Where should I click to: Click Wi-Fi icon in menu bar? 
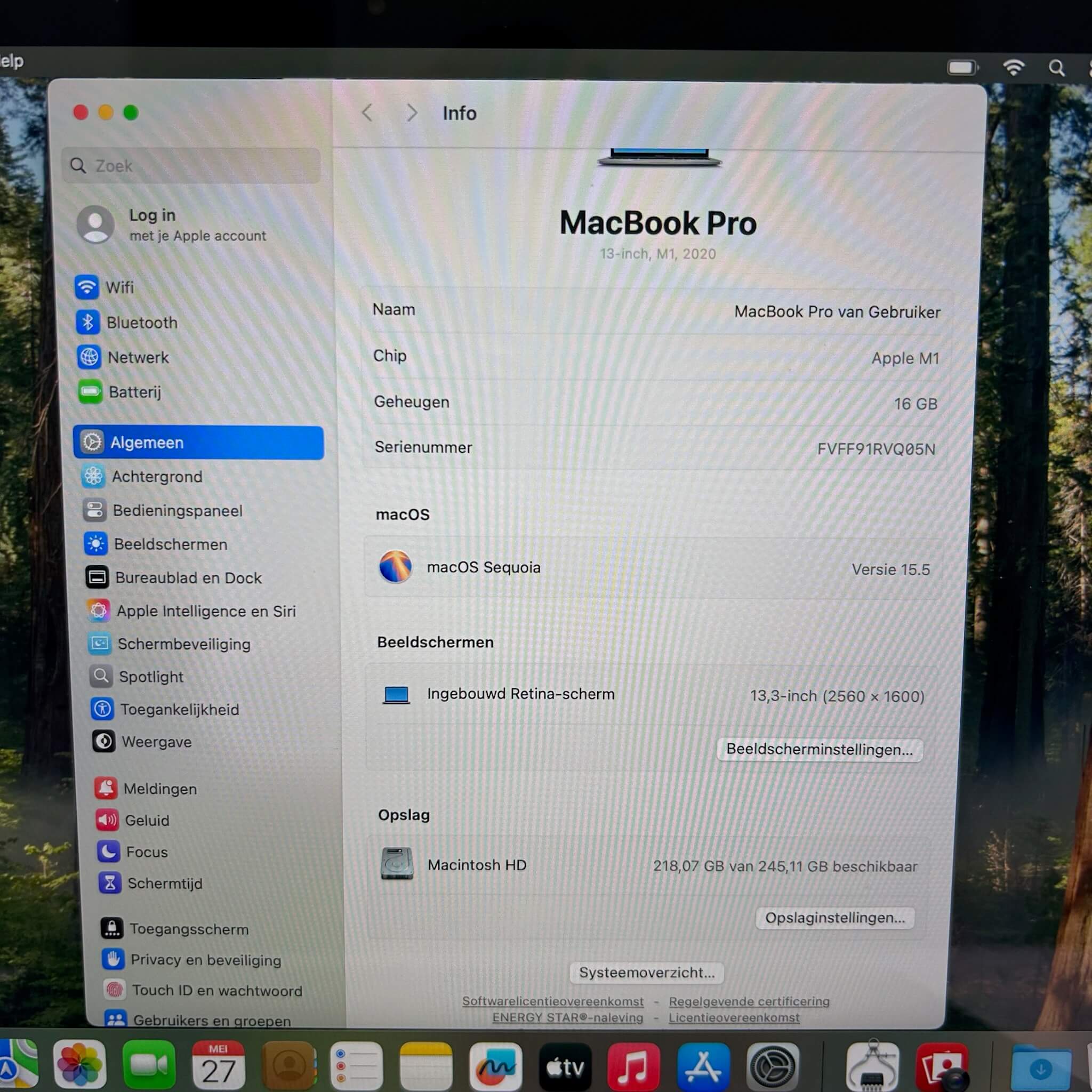(x=1014, y=68)
